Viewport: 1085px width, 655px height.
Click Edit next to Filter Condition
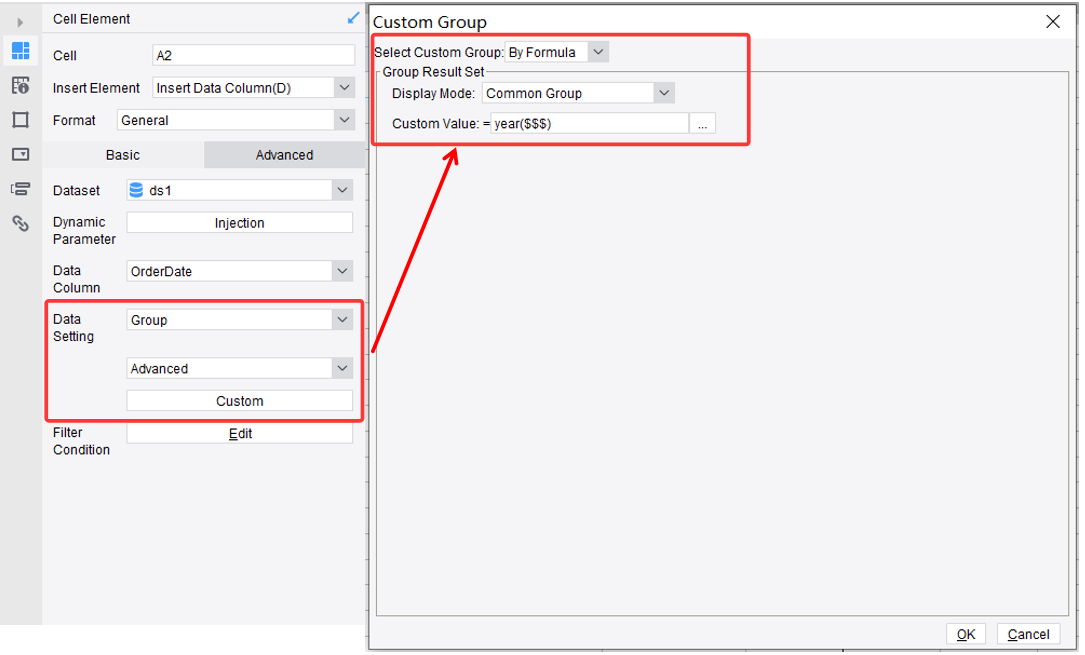coord(239,433)
